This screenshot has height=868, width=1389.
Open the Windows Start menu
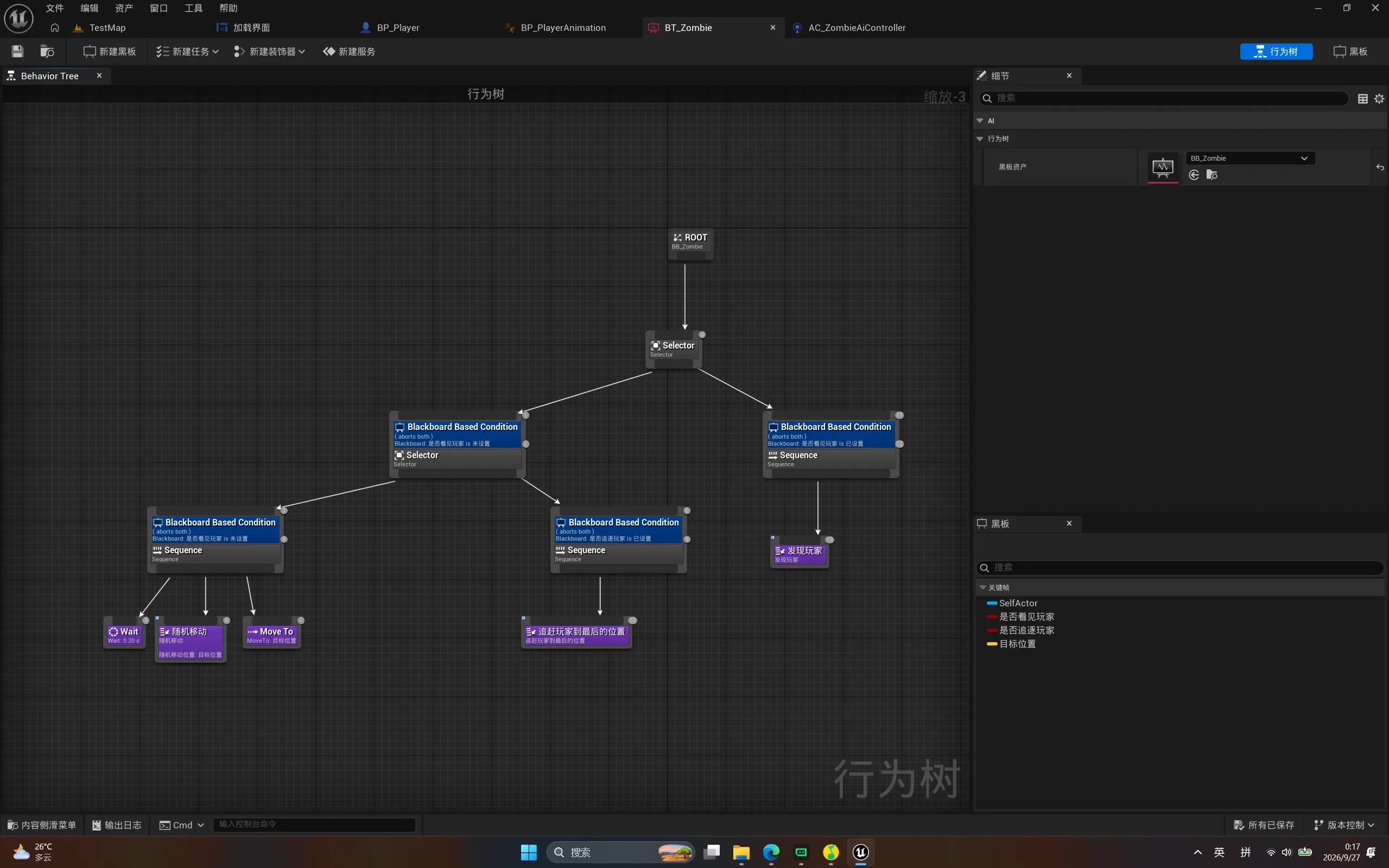tap(529, 852)
